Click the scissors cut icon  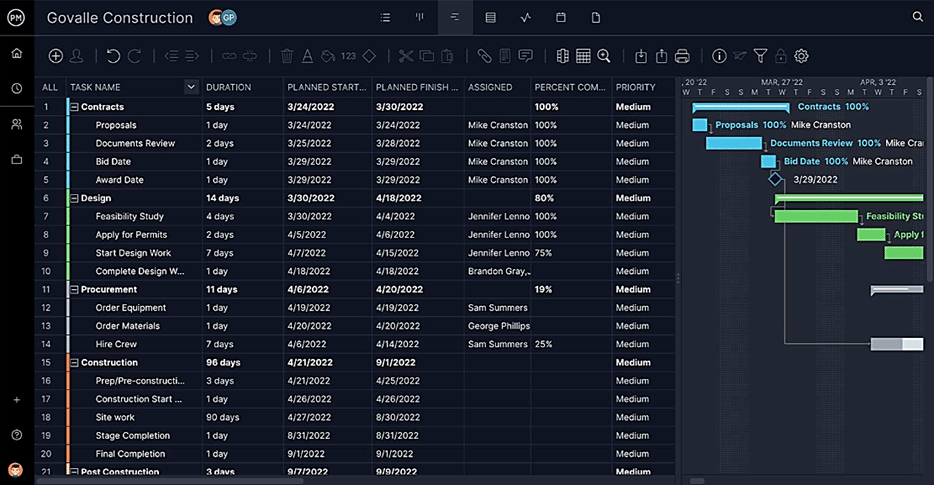405,57
